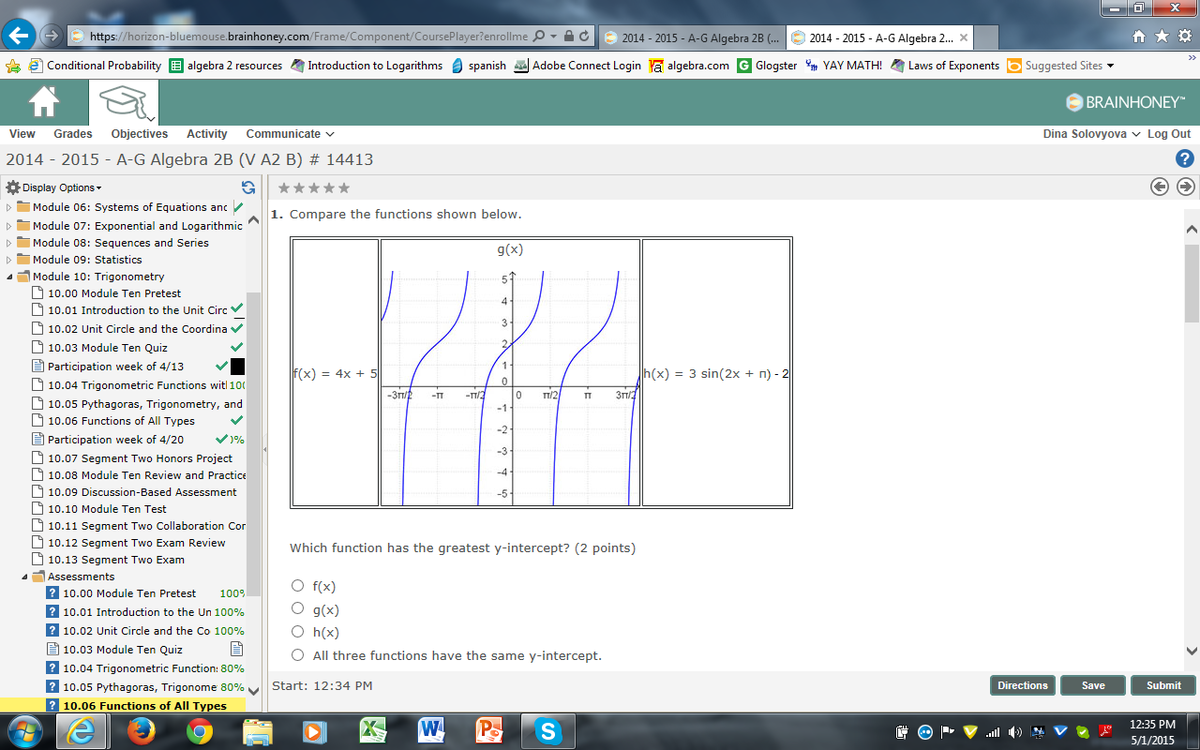Refresh the course tree with sync icon
This screenshot has width=1200, height=750.
249,188
